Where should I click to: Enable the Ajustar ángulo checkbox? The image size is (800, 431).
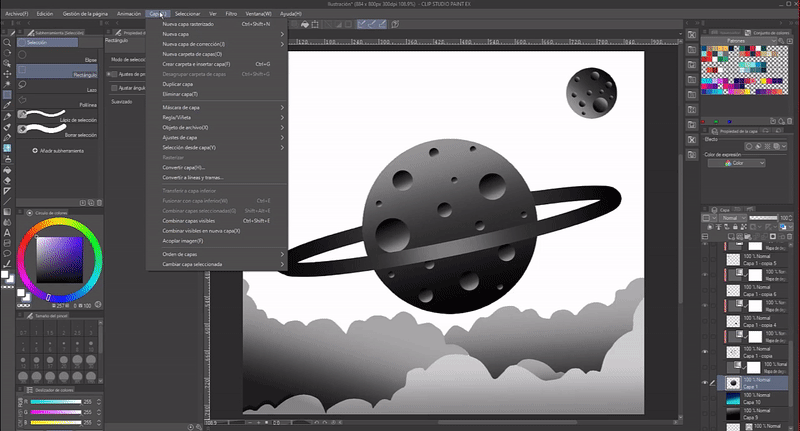[x=112, y=88]
